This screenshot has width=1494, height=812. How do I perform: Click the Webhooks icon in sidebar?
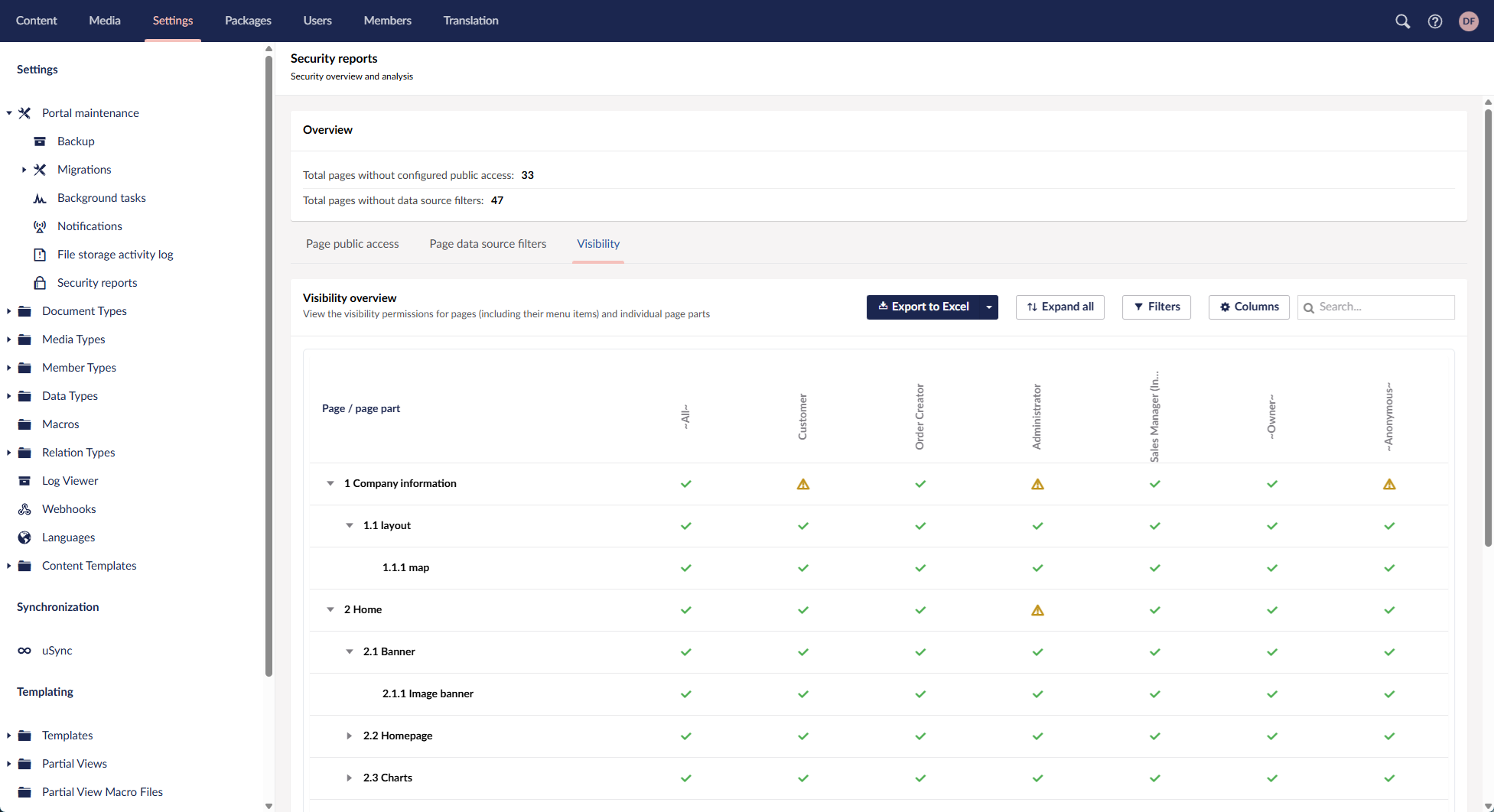[24, 509]
